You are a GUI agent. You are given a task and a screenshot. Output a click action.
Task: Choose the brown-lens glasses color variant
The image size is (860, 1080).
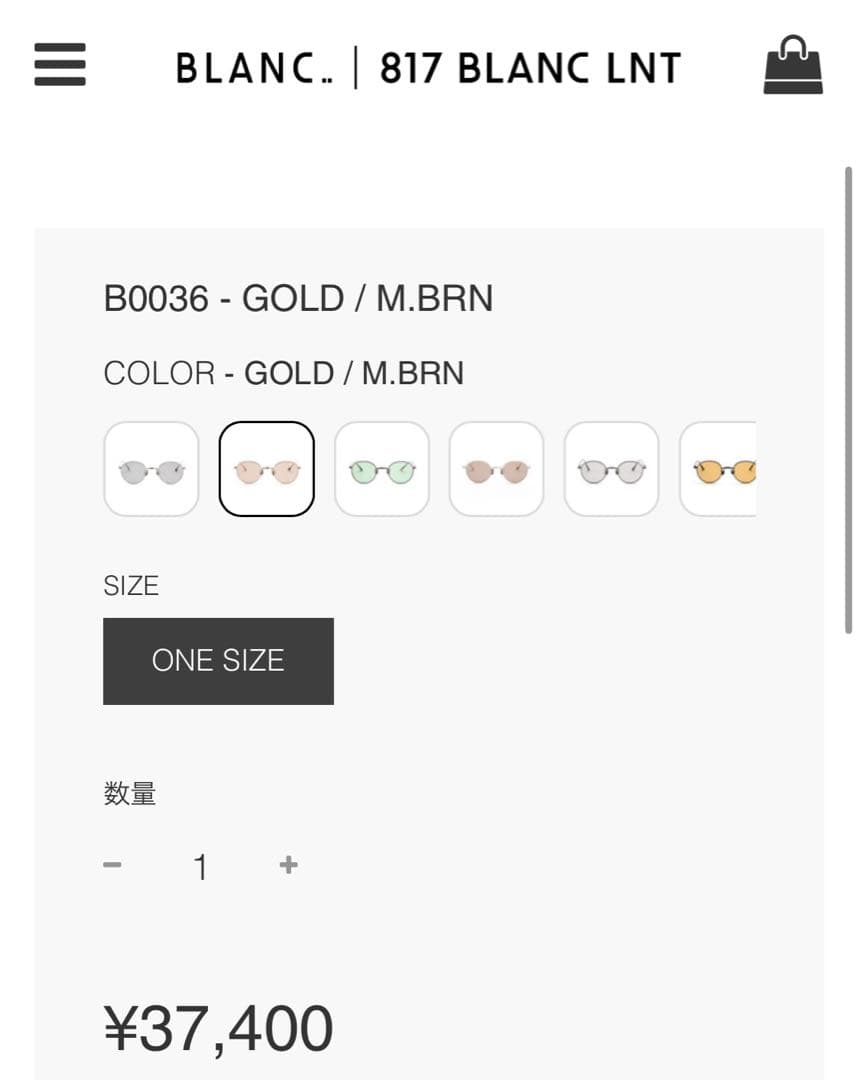496,469
